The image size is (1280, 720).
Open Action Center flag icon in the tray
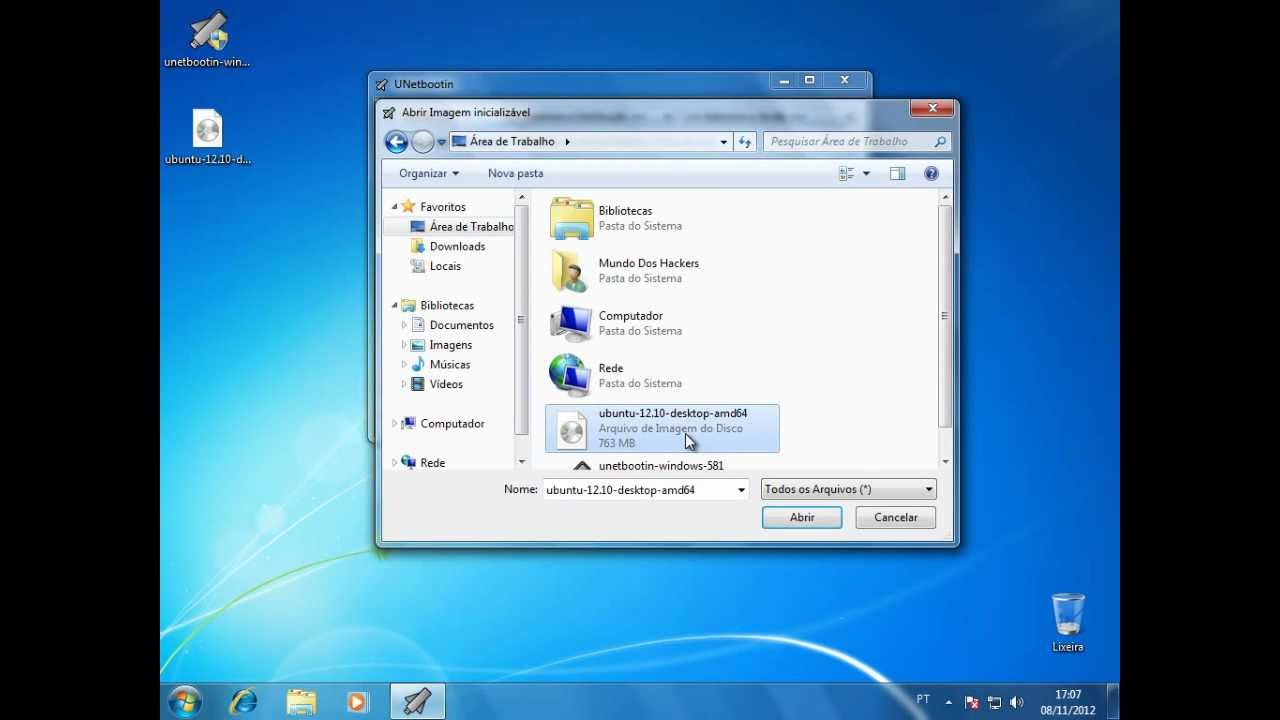[971, 703]
